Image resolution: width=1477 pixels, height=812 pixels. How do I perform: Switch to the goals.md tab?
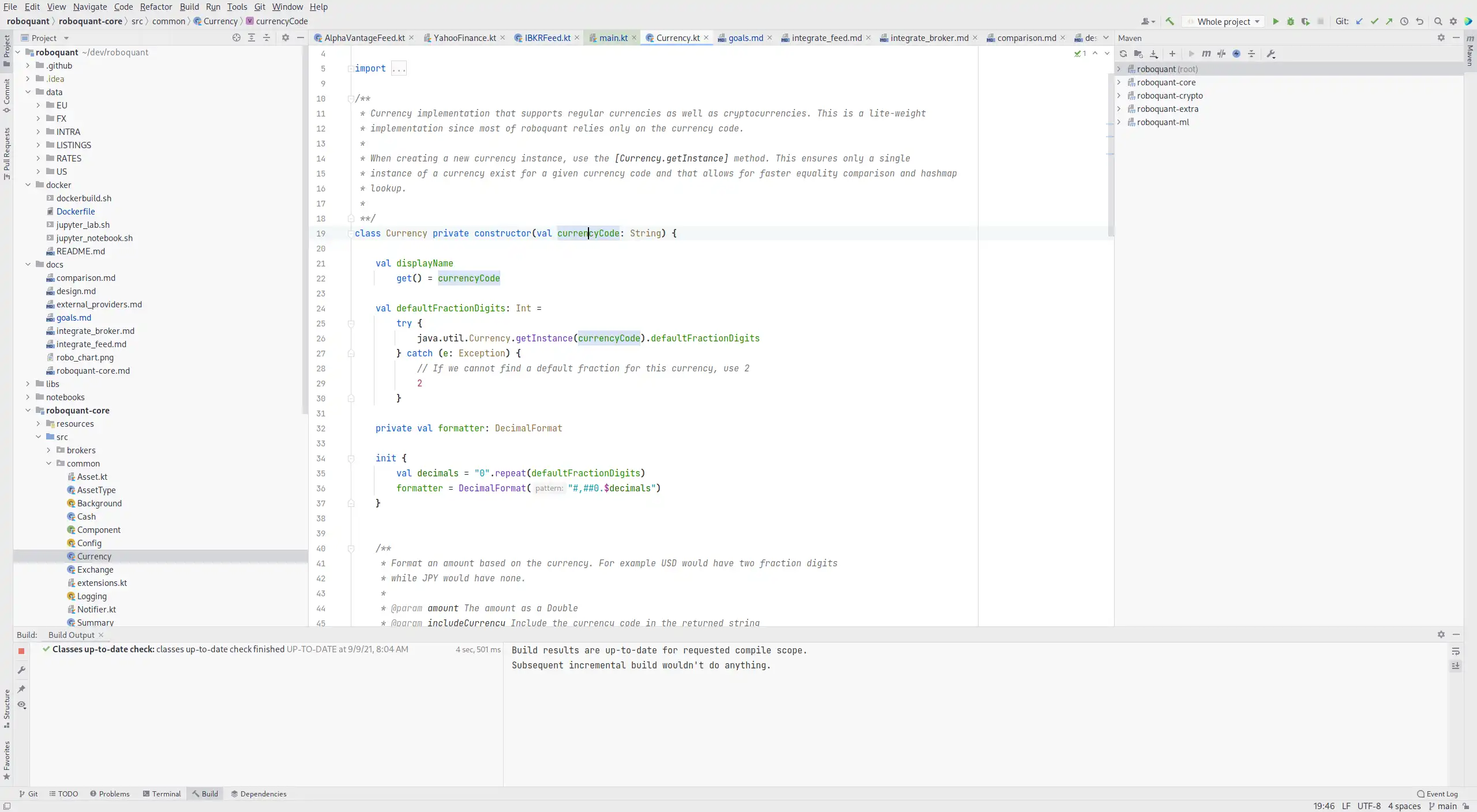coord(745,38)
